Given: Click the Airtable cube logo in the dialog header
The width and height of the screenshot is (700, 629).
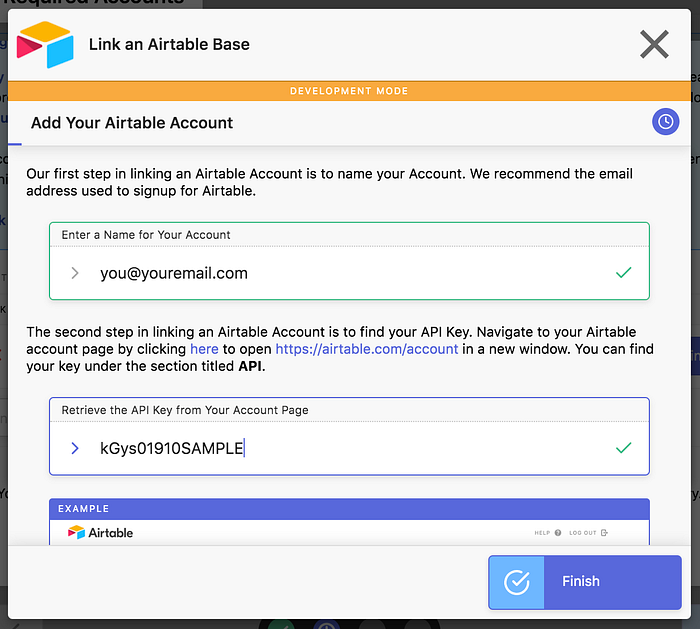Looking at the screenshot, I should point(45,44).
